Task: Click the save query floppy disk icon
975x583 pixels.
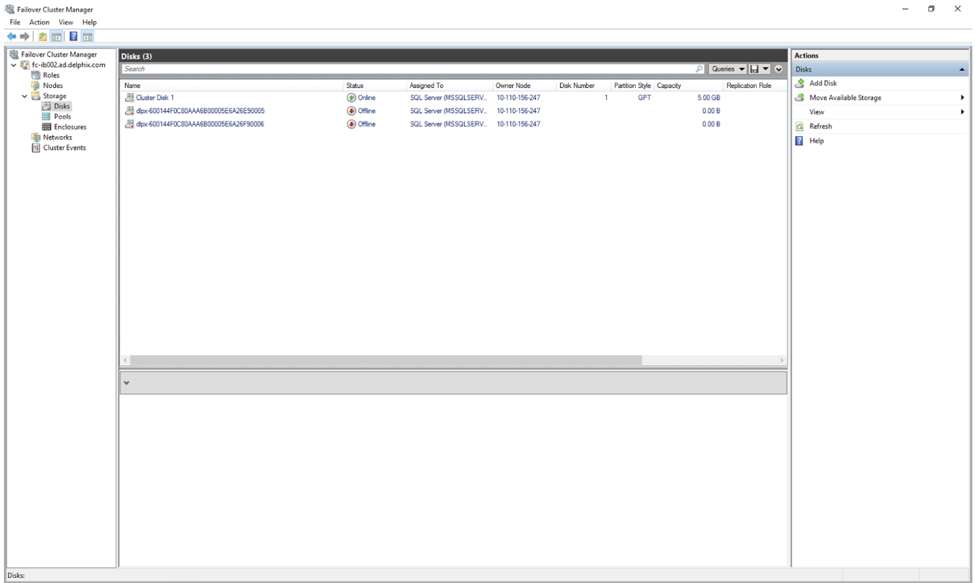Action: coord(755,69)
